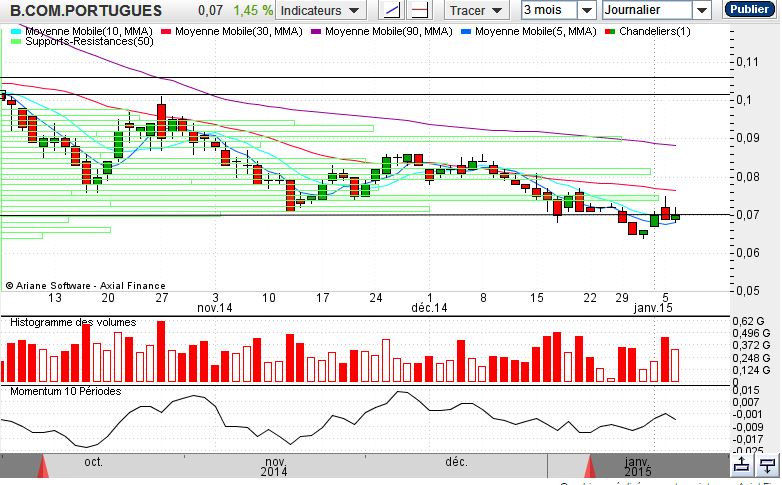This screenshot has width=782, height=485.
Task: Click the 0,07 last price value
Action: pyautogui.click(x=210, y=10)
